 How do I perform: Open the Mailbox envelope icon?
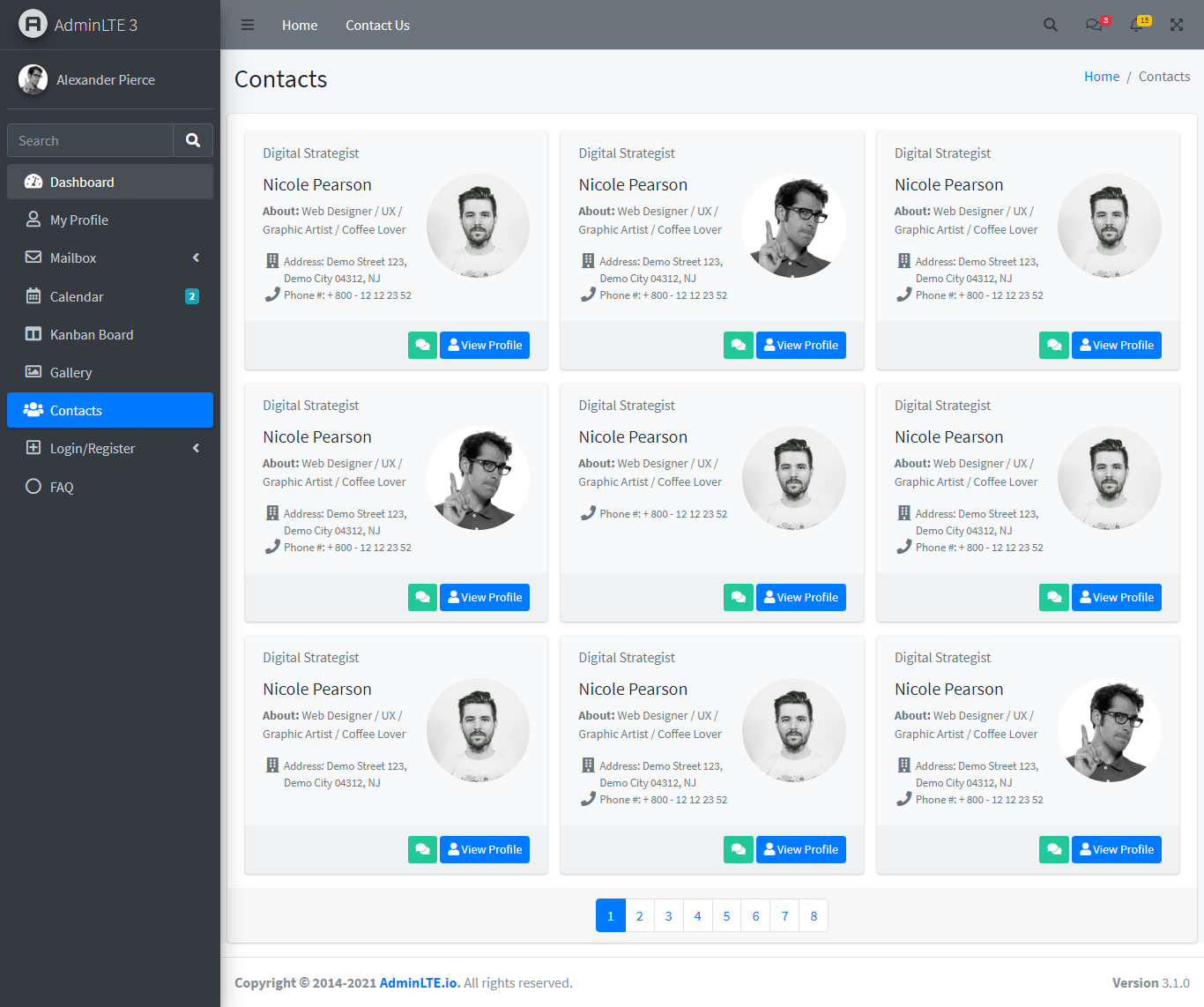pos(33,257)
